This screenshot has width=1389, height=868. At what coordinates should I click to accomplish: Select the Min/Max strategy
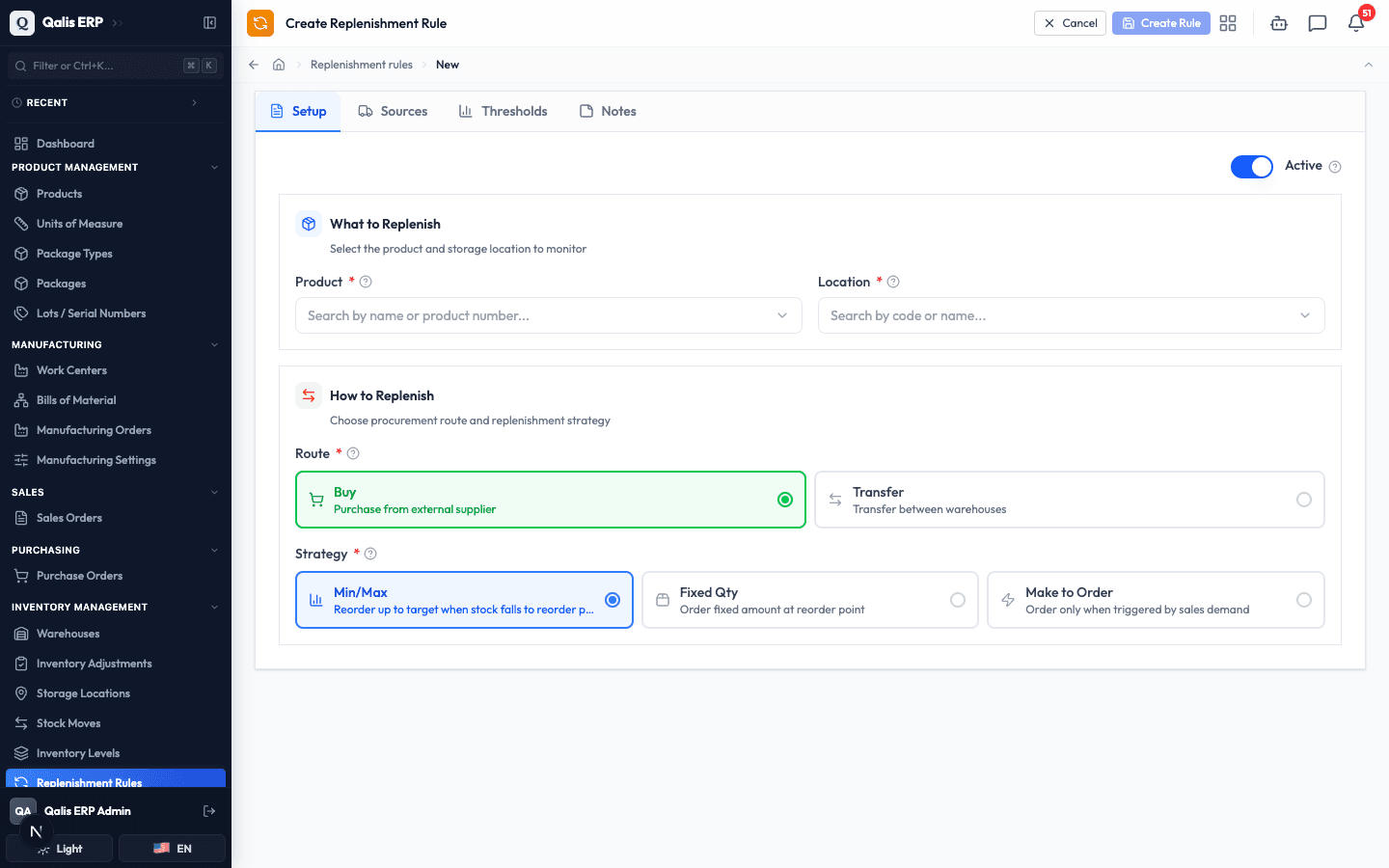[x=464, y=600]
